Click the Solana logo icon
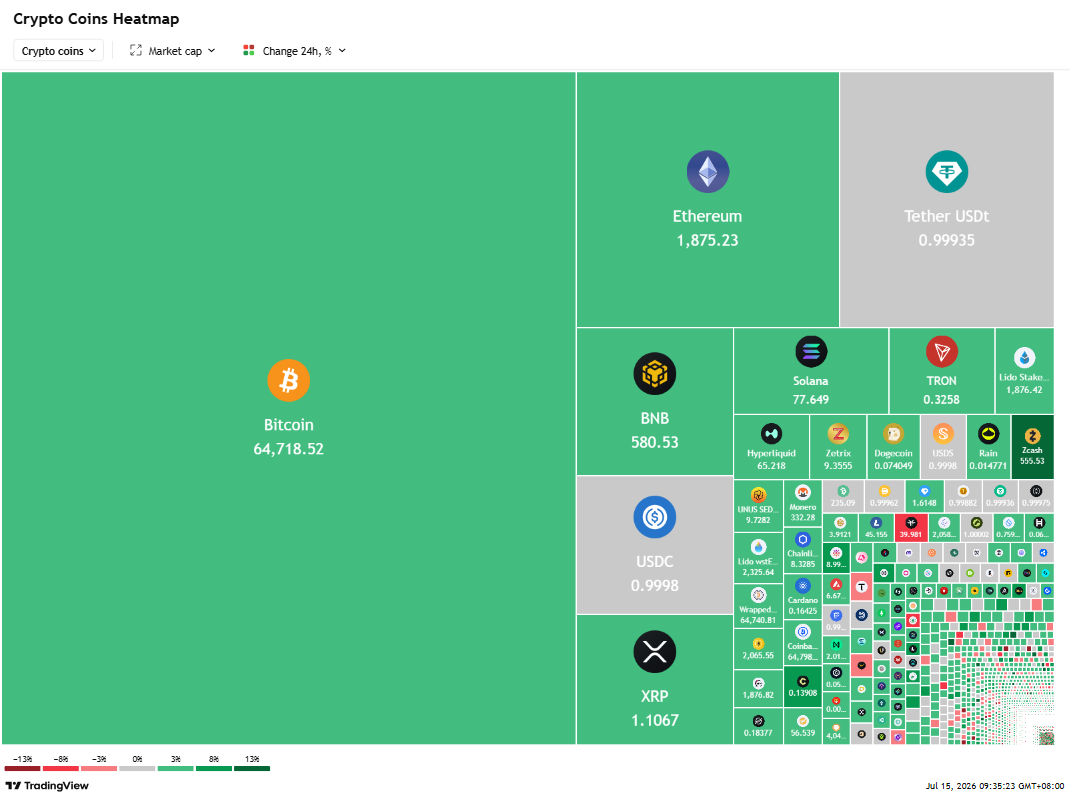The width and height of the screenshot is (1070, 800). coord(811,352)
